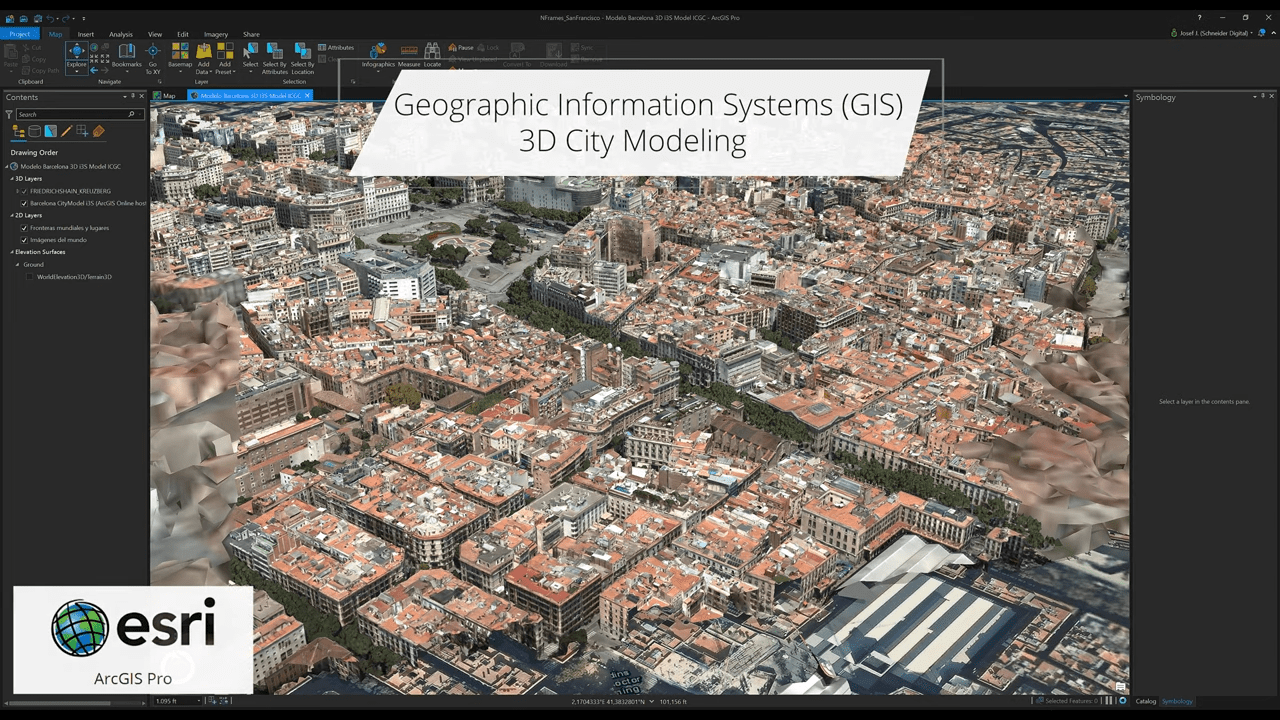
Task: Pause labeling with the Pause button
Action: (x=461, y=47)
